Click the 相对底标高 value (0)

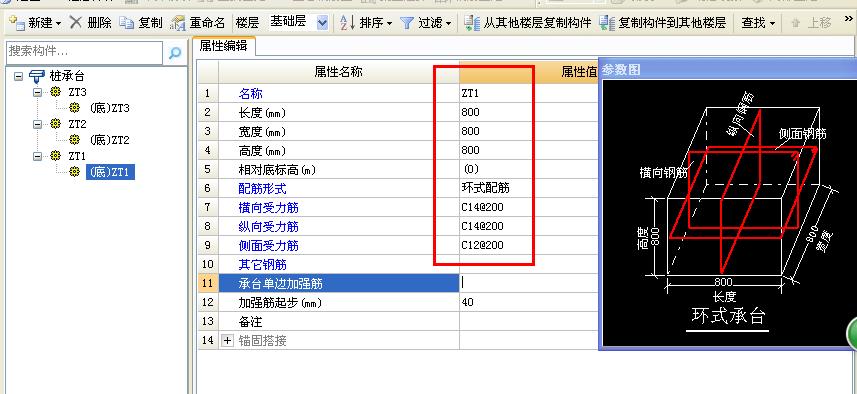tap(529, 169)
